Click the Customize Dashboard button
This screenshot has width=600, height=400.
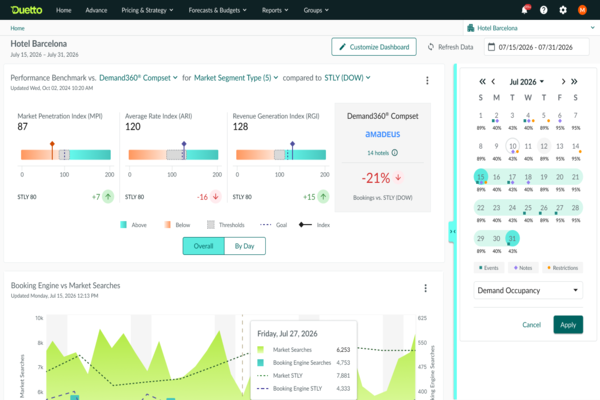pos(374,47)
